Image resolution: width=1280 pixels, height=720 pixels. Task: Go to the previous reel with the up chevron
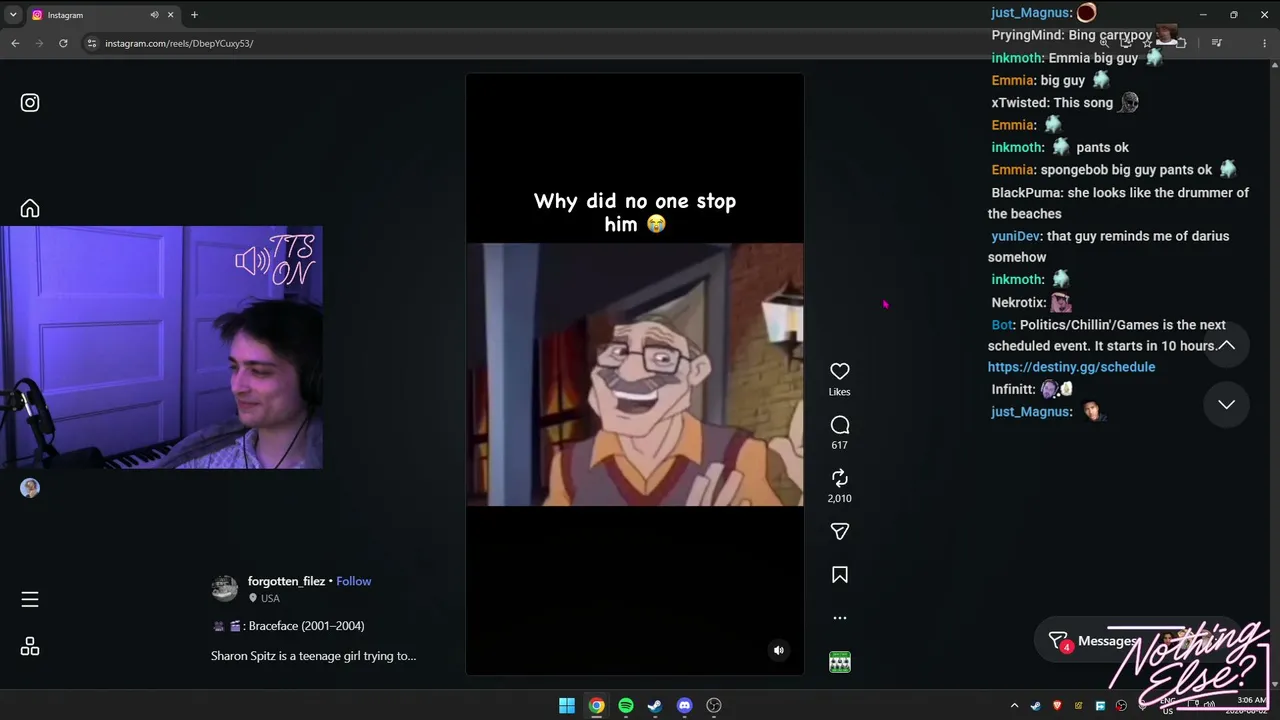1226,345
